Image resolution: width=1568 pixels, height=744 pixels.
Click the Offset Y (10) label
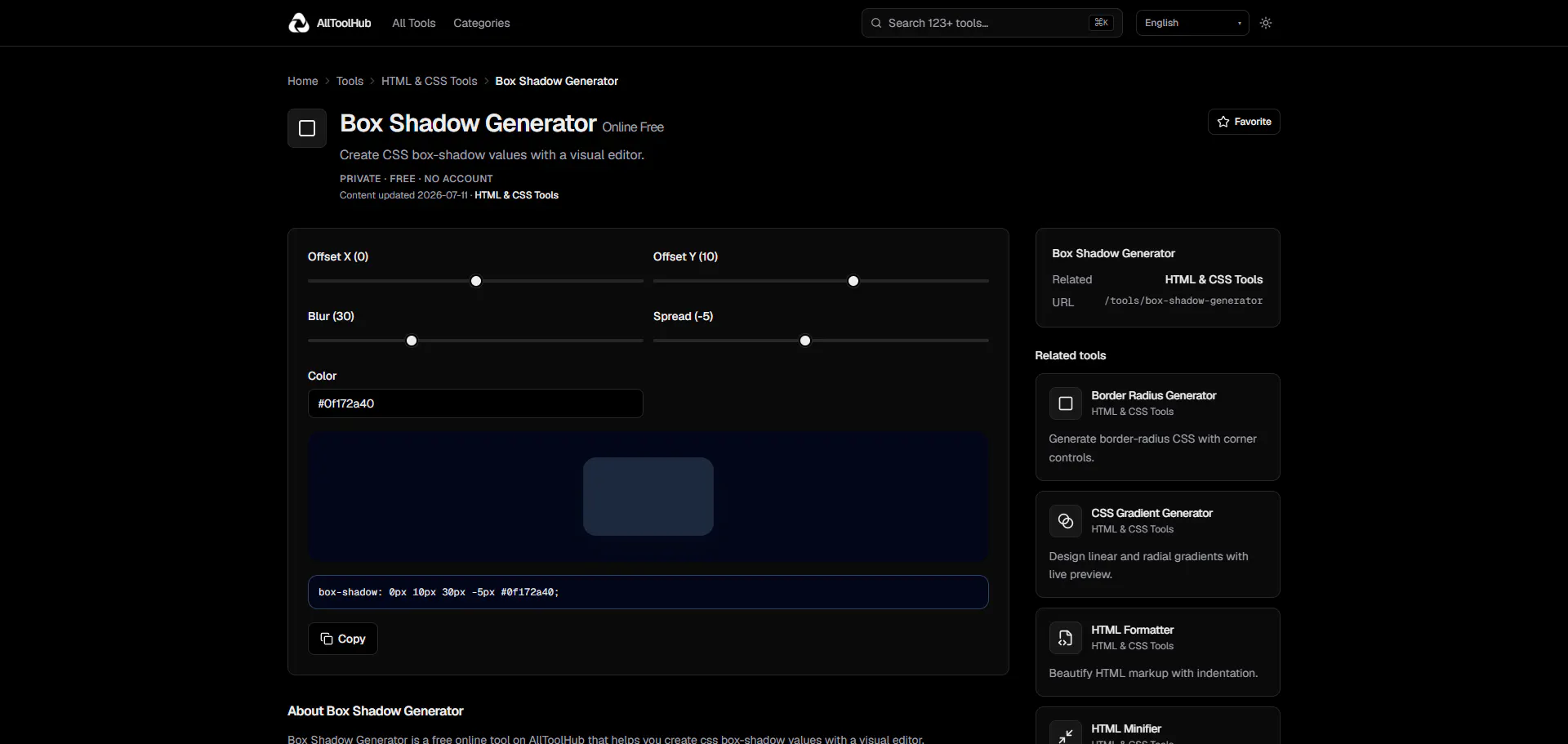(x=685, y=256)
